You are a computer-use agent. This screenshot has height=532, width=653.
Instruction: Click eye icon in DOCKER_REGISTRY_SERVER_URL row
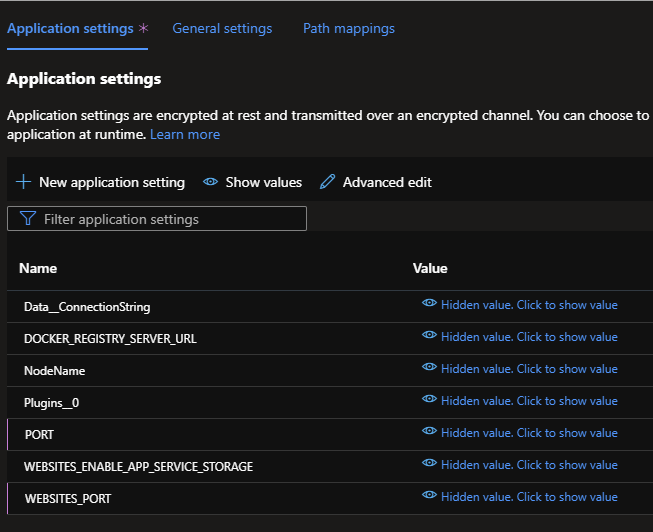pyautogui.click(x=429, y=336)
